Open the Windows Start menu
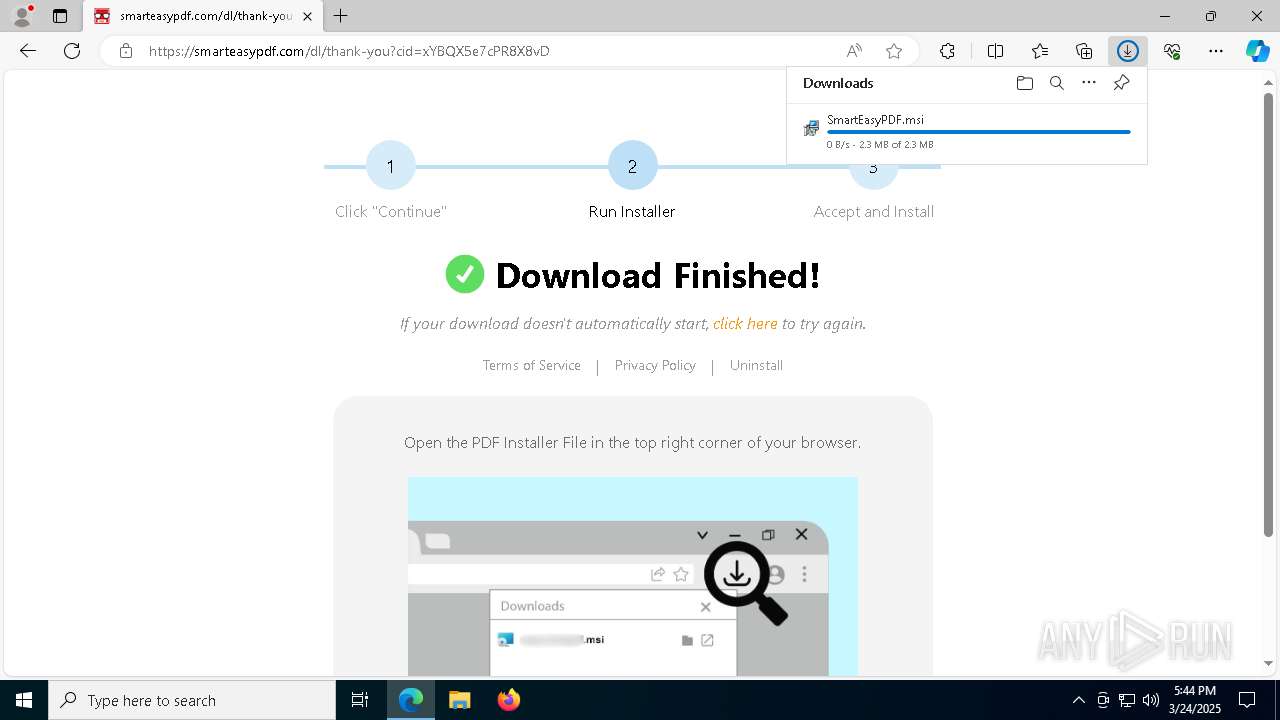The height and width of the screenshot is (720, 1280). click(x=24, y=700)
